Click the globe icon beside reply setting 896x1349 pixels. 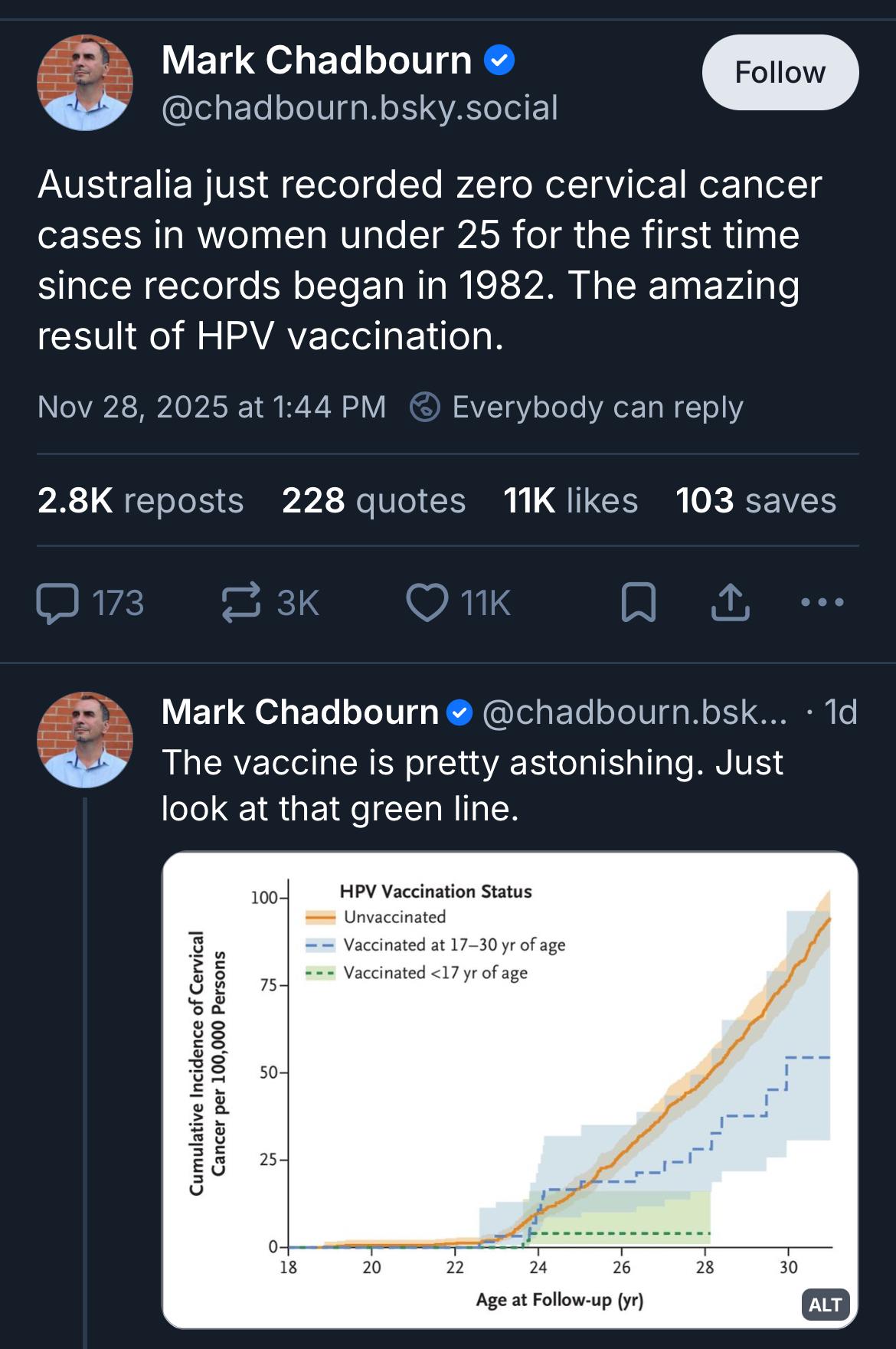pos(425,407)
